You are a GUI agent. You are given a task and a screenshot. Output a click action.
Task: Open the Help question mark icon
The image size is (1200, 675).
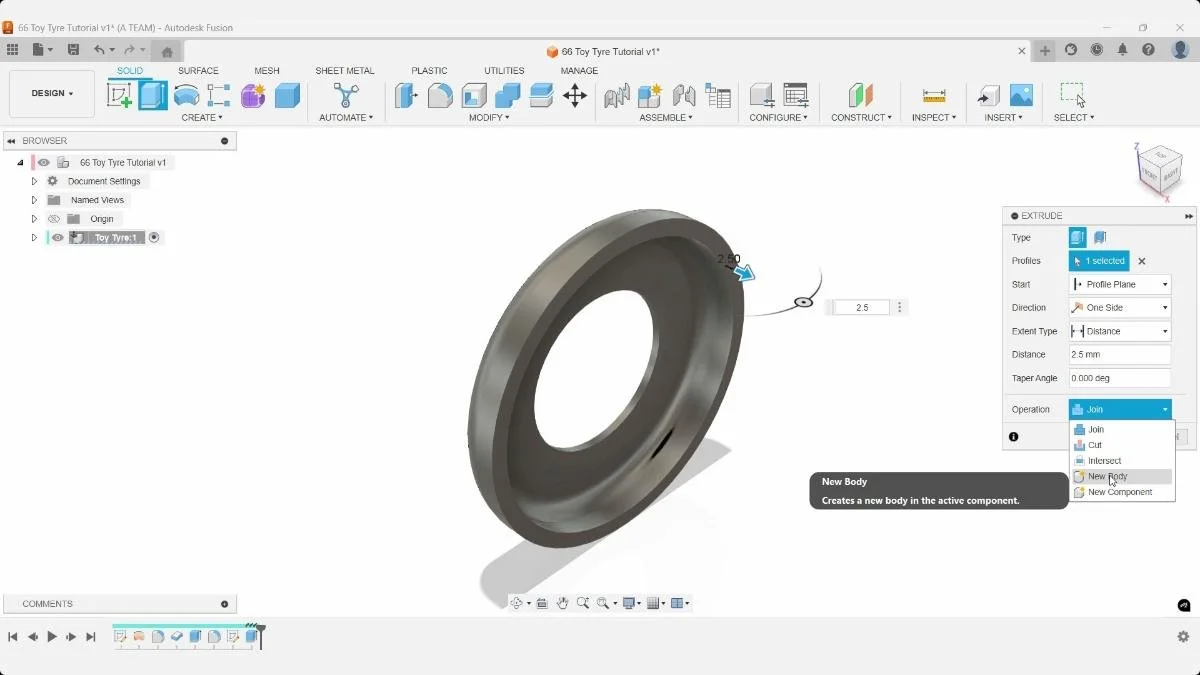point(1149,50)
